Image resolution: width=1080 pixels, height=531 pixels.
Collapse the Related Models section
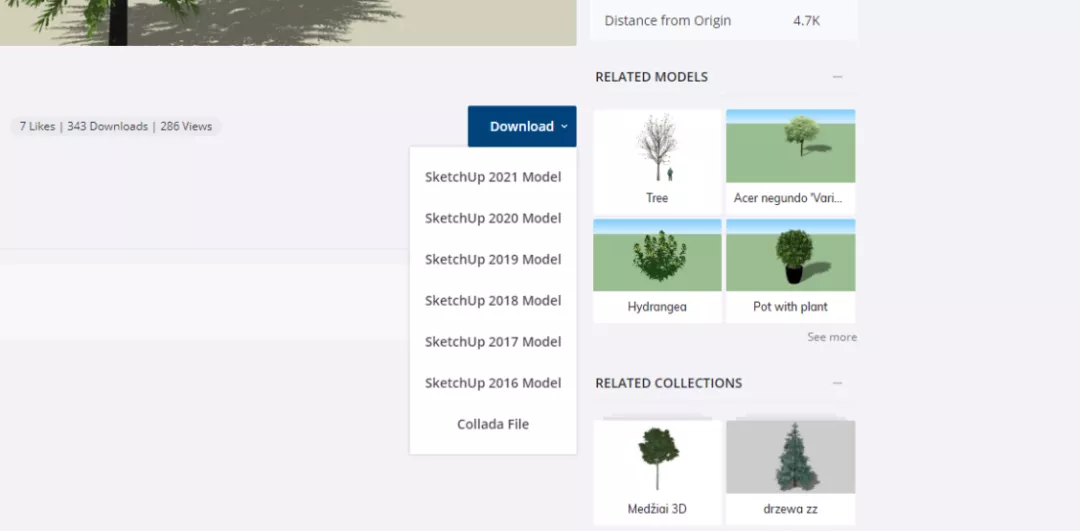tap(837, 77)
